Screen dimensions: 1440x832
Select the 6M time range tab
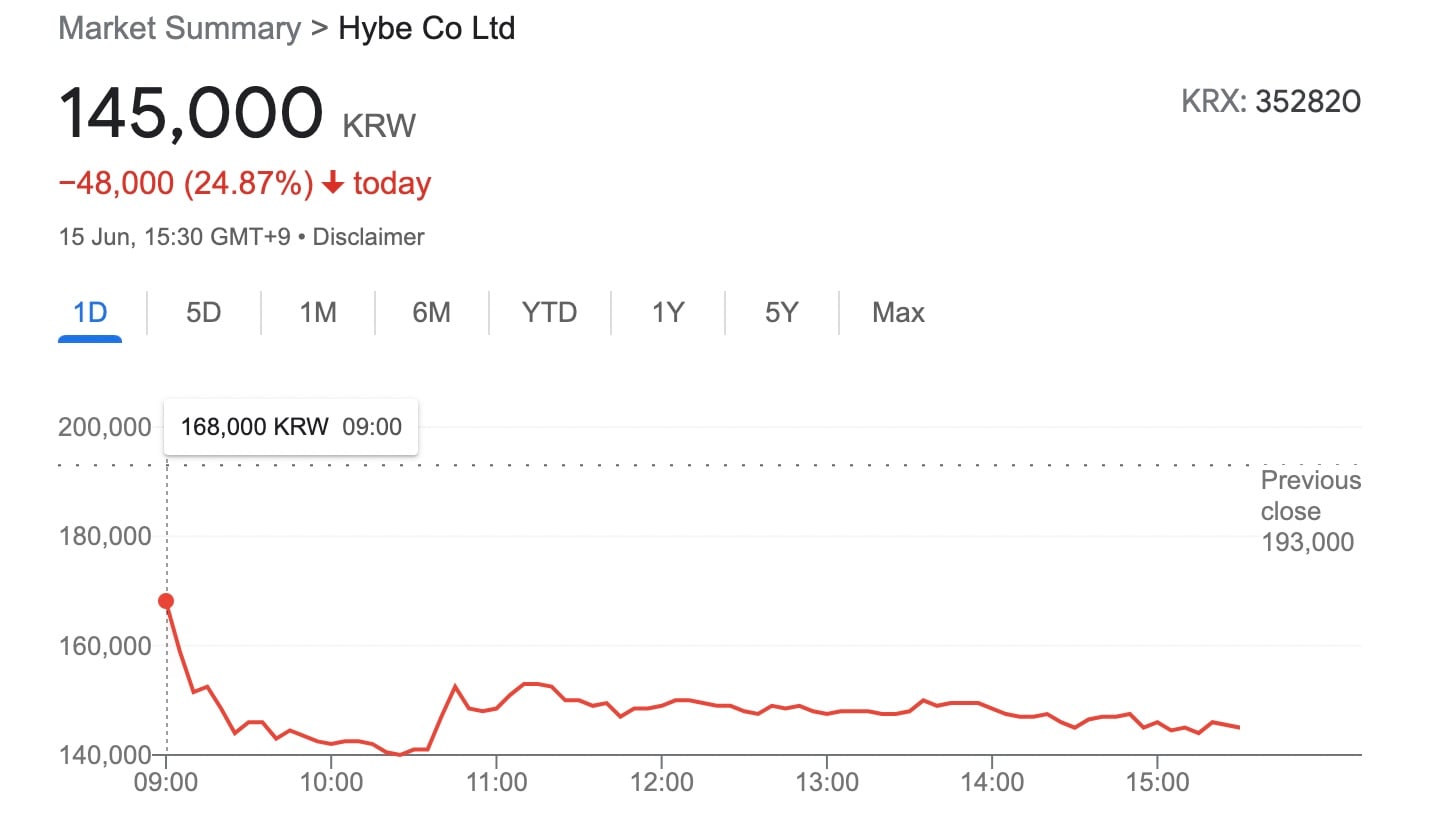click(x=431, y=313)
